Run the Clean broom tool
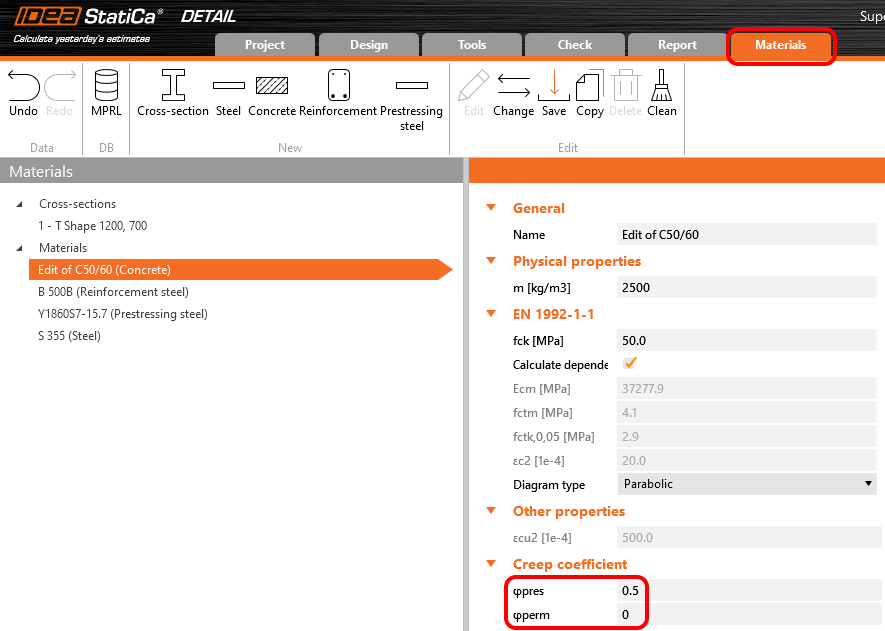This screenshot has height=631, width=885. (x=662, y=86)
